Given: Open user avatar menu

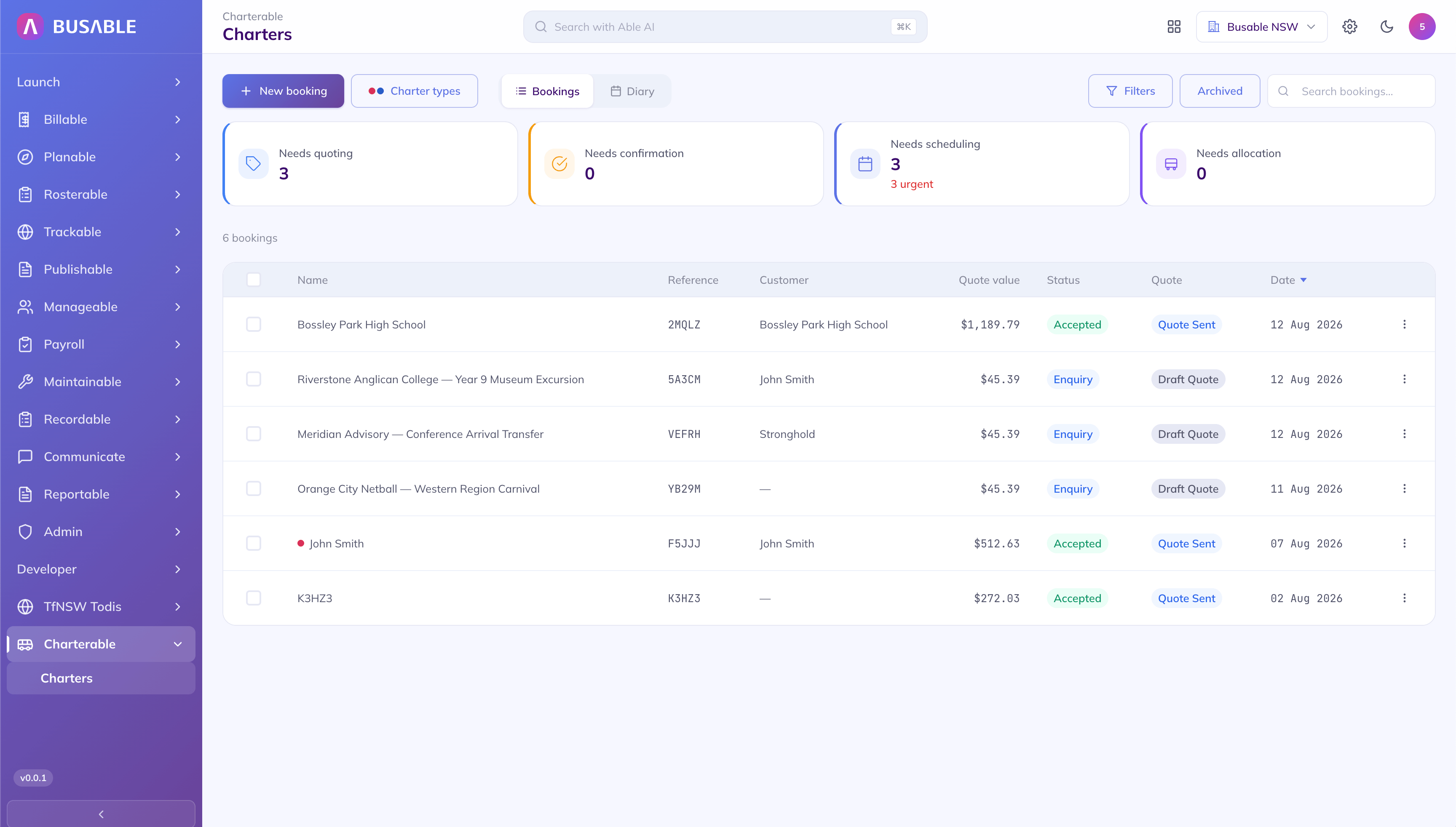Looking at the screenshot, I should coord(1422,27).
